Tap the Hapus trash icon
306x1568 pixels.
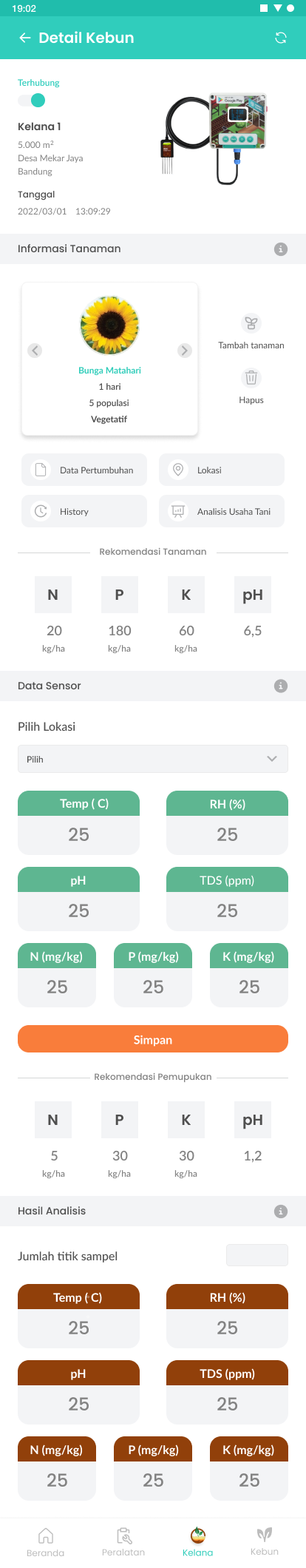251,378
